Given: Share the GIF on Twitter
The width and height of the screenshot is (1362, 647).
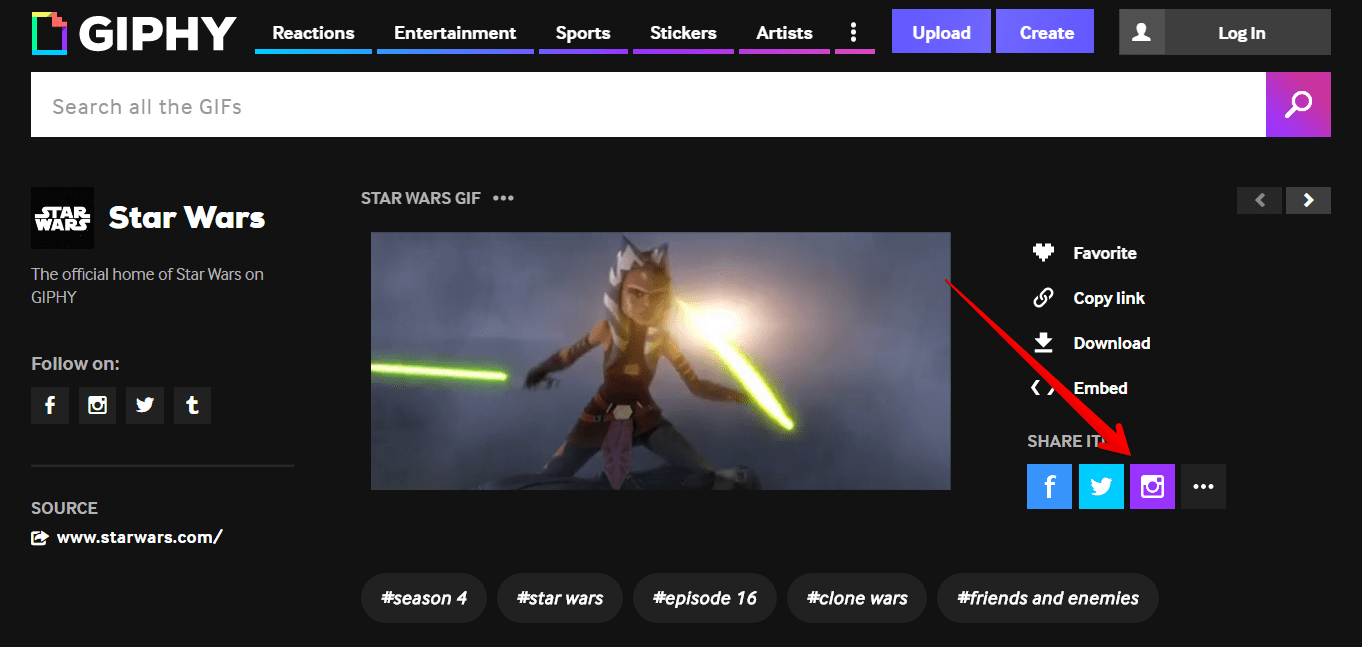Looking at the screenshot, I should tap(1101, 487).
